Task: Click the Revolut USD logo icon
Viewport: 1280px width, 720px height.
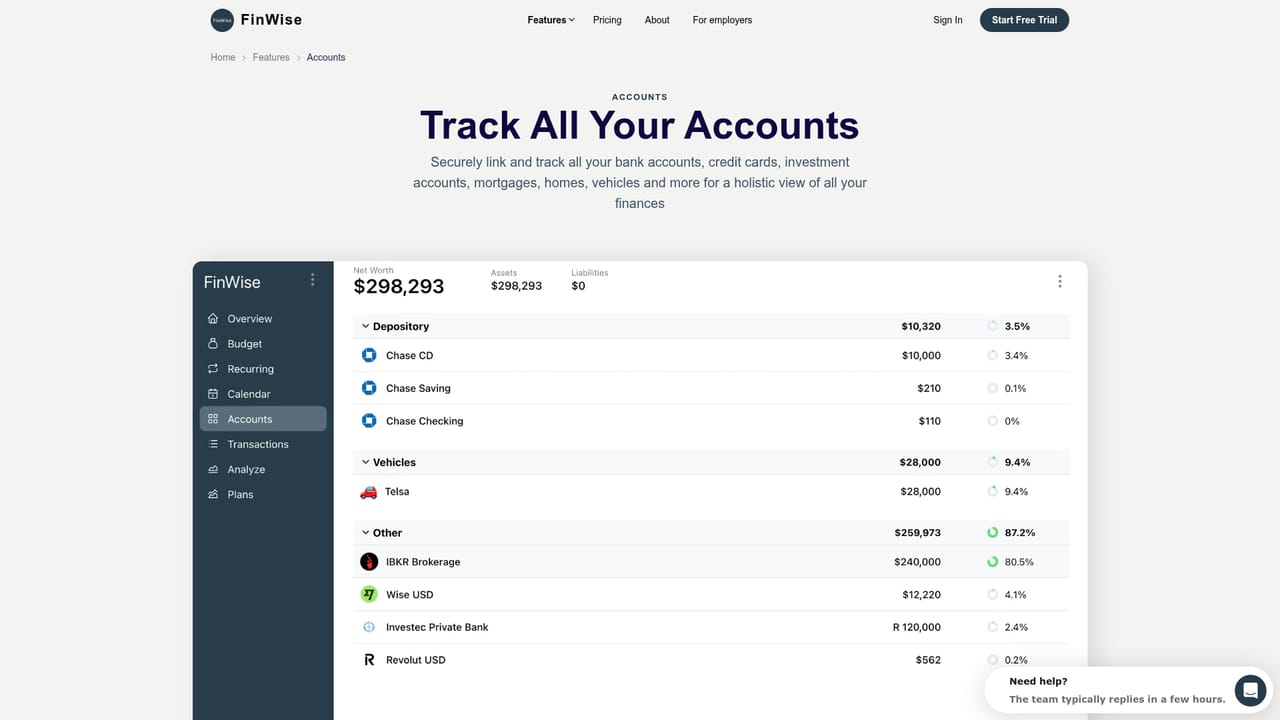Action: (369, 660)
